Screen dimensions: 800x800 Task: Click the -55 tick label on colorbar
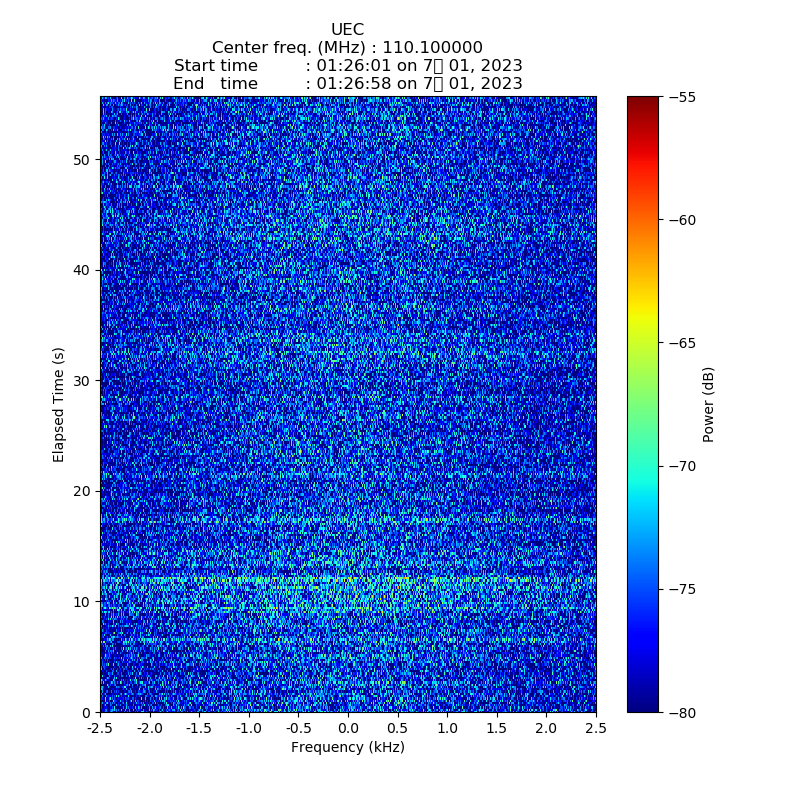click(x=682, y=97)
